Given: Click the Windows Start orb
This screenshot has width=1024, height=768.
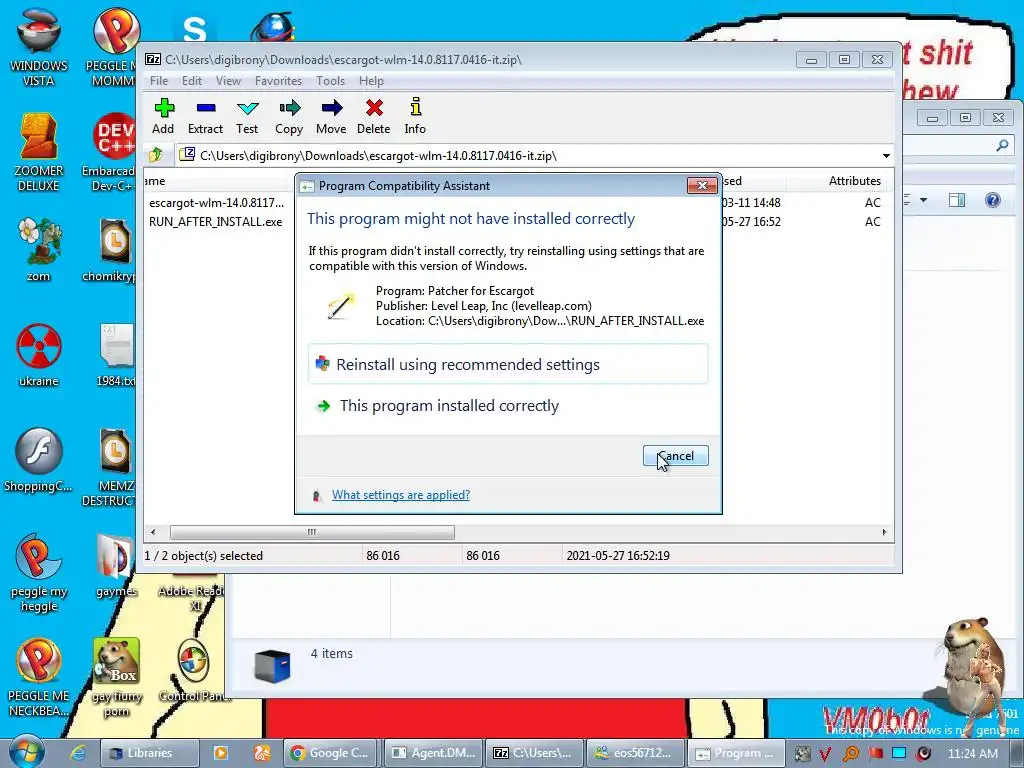Looking at the screenshot, I should coord(26,752).
